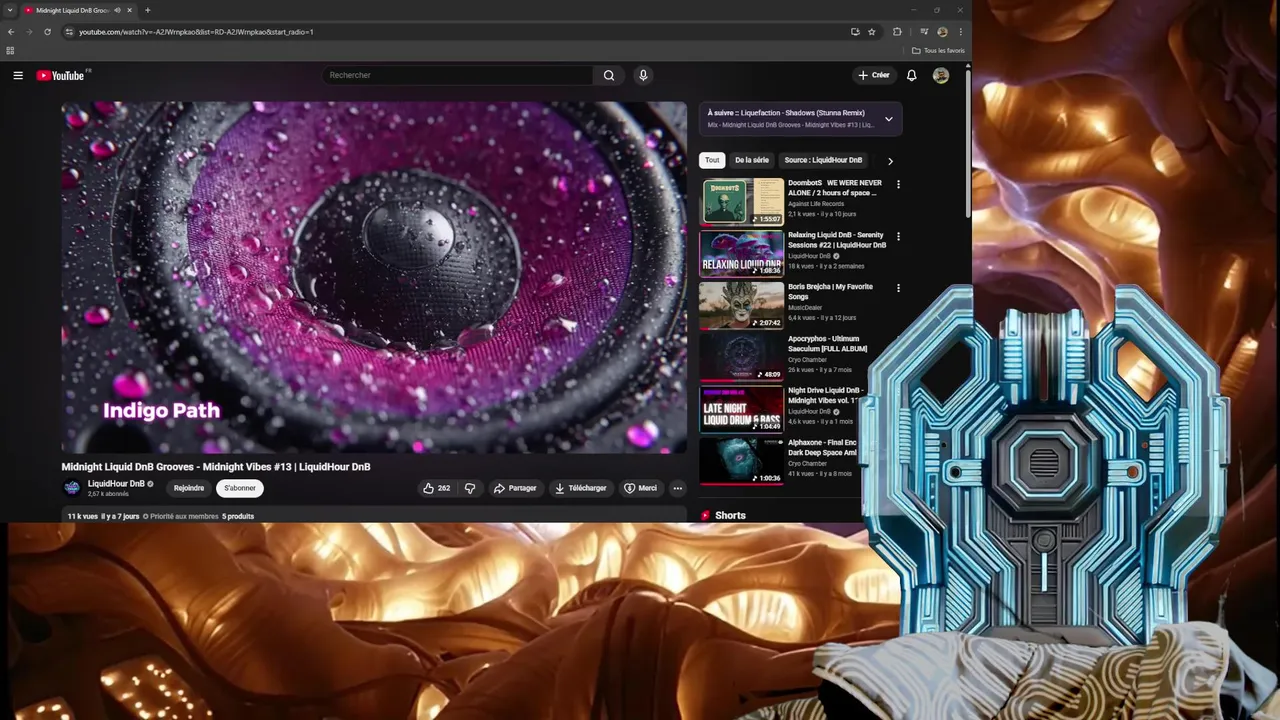Image resolution: width=1280 pixels, height=720 pixels.
Task: Open 'Boris Brejcha | My Favorite Songs' title
Action: point(830,291)
